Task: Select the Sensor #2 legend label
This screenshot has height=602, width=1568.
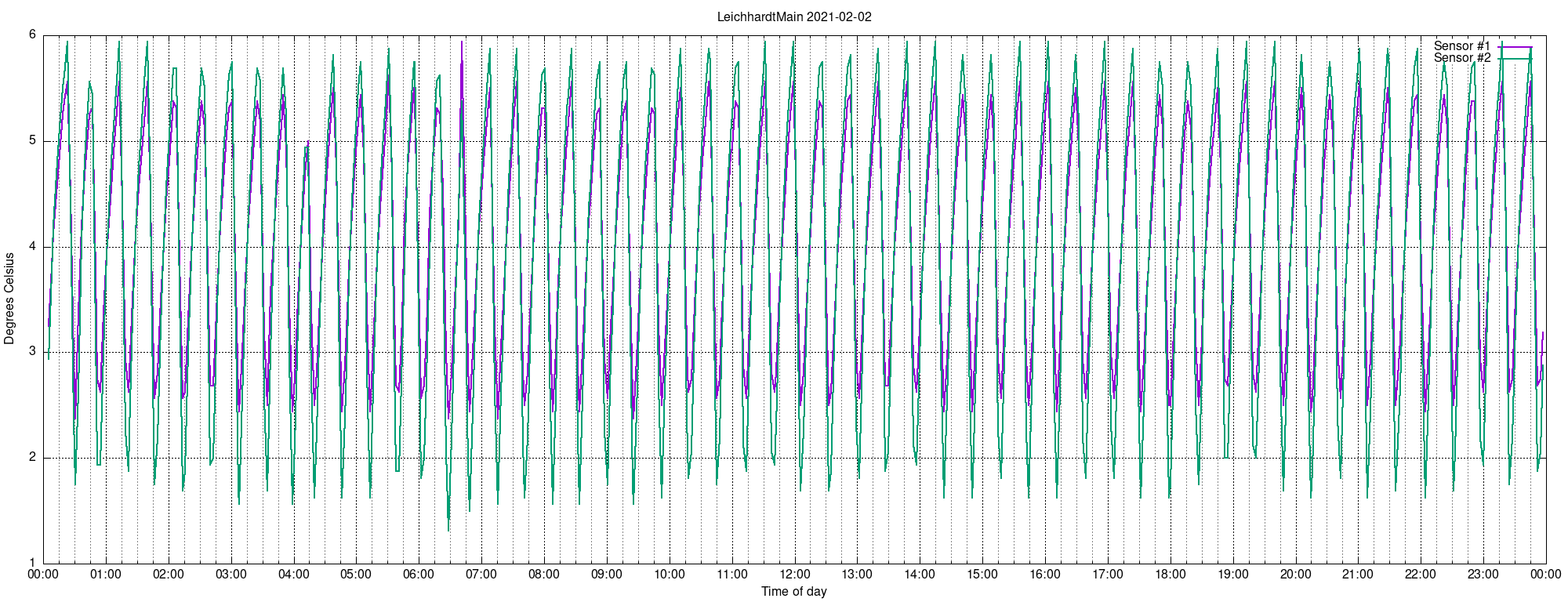Action: tap(1462, 57)
